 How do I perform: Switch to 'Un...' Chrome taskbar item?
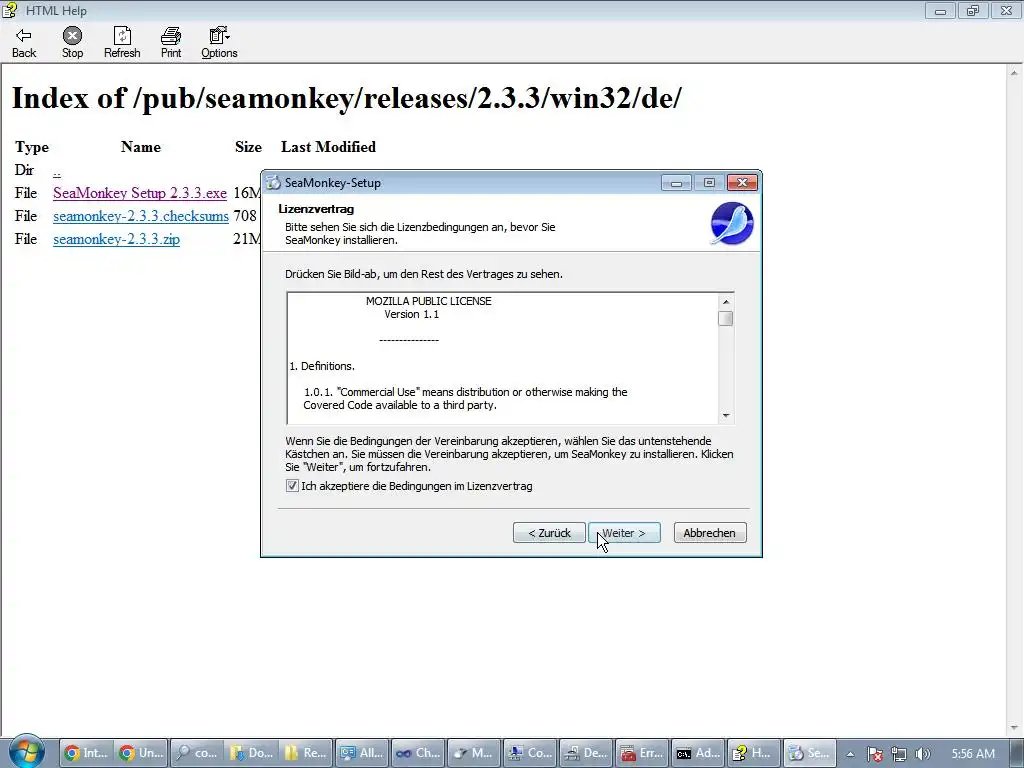coord(141,753)
